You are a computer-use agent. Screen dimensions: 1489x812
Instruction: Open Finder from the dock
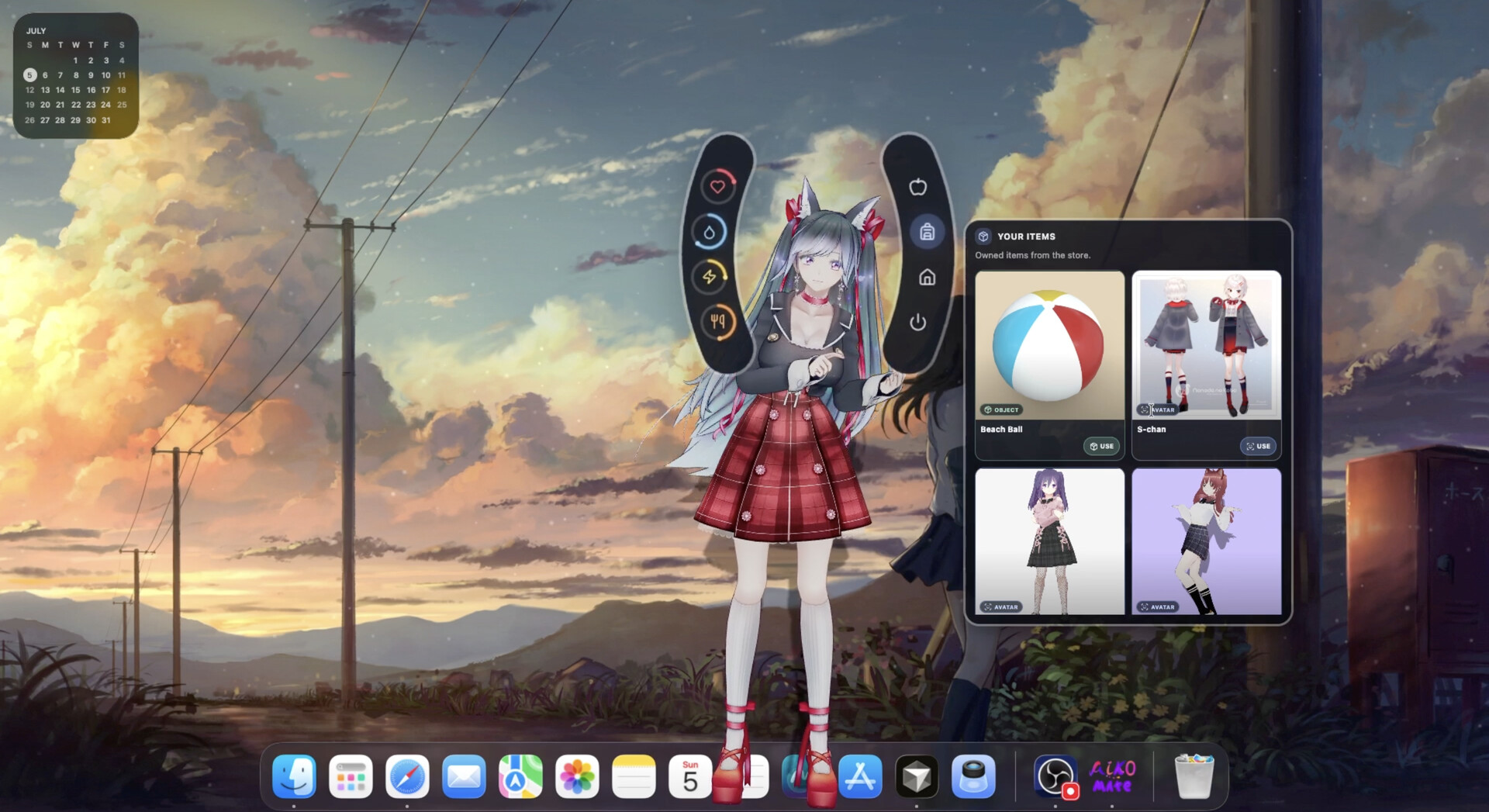click(294, 776)
